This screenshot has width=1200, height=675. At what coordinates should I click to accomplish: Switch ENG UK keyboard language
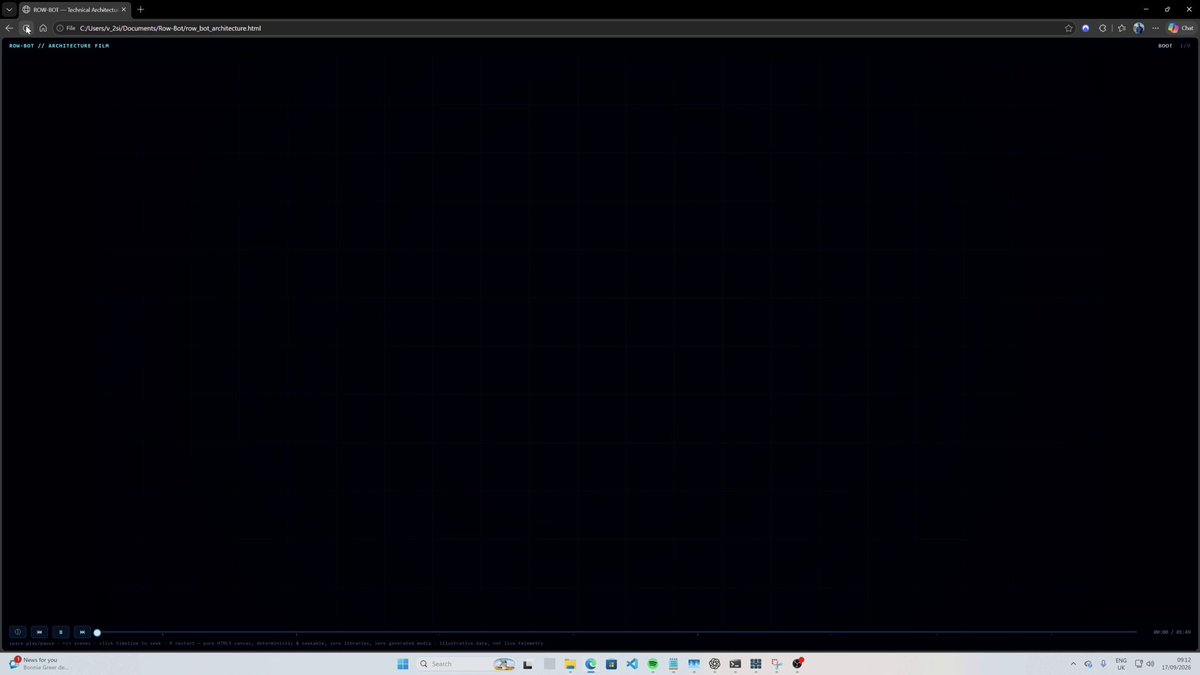click(1121, 663)
